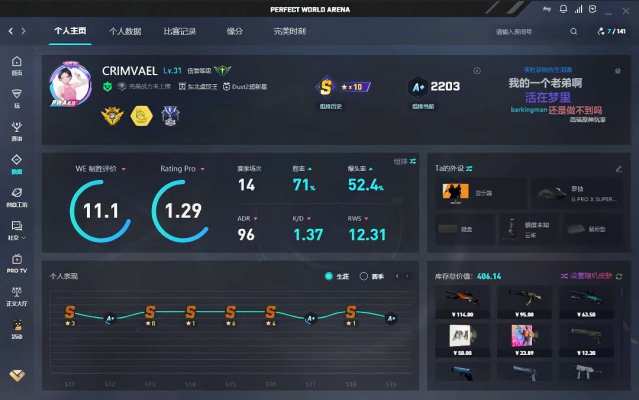Screen dimensions: 639x400
Task: Switch to the 个人主页 tab
Action: pyautogui.click(x=70, y=31)
